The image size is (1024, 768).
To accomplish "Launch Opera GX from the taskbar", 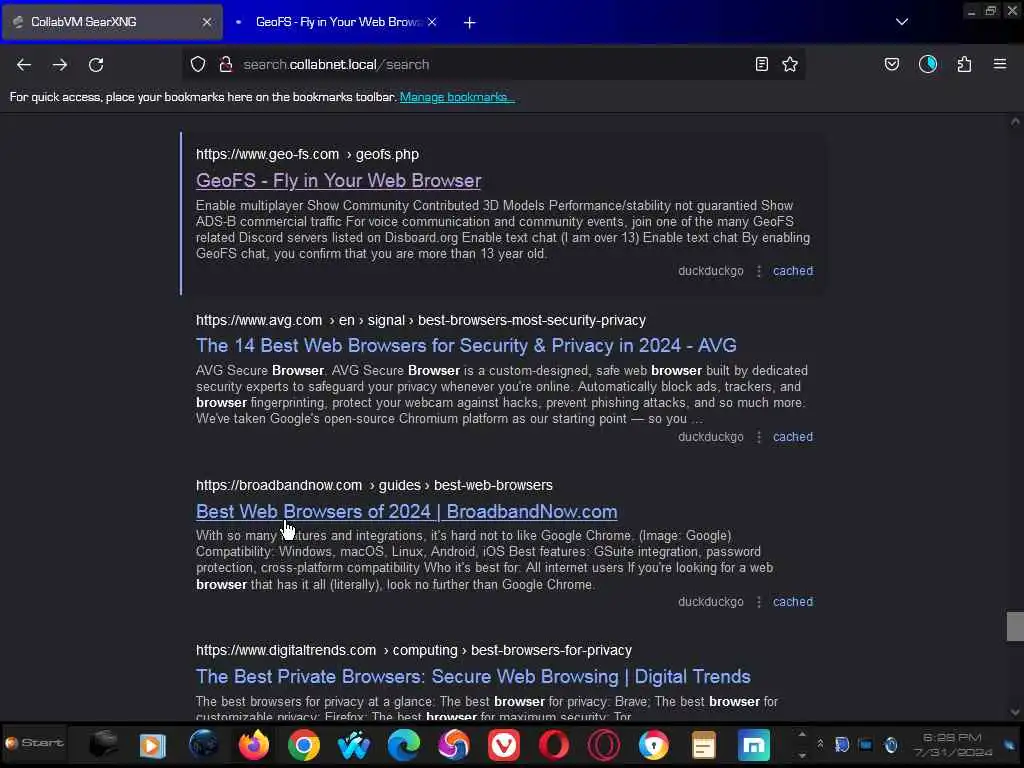I will click(x=603, y=745).
